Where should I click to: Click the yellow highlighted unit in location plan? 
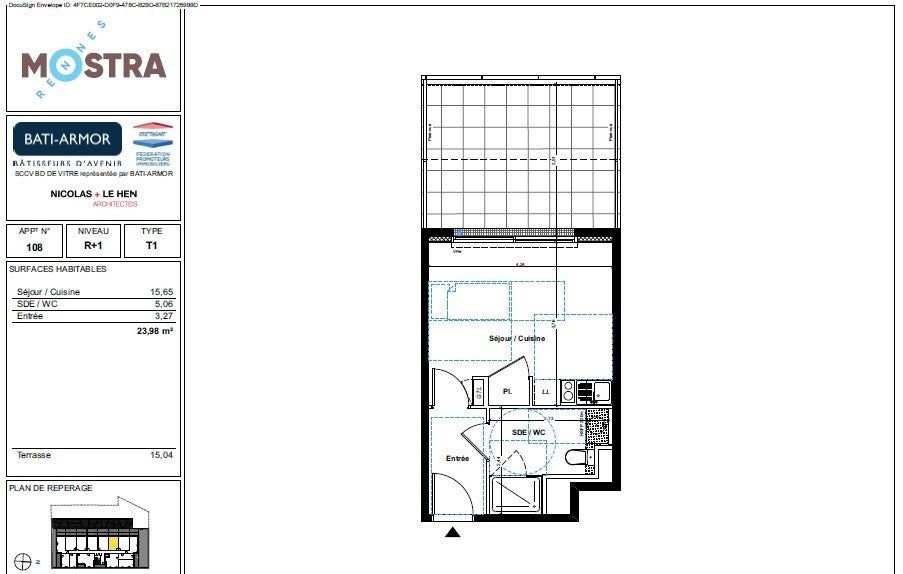(x=113, y=543)
